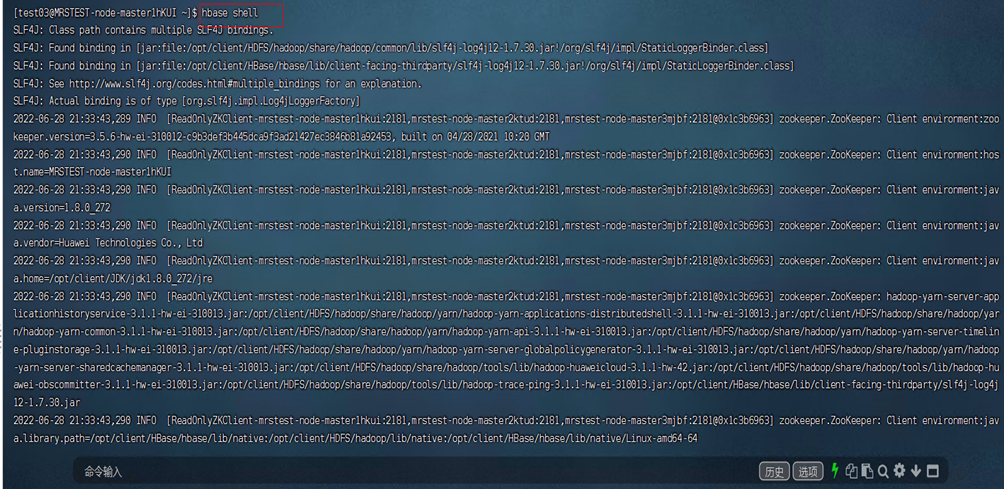Open the magnifier search icon
Image resolution: width=1004 pixels, height=489 pixels.
(883, 472)
